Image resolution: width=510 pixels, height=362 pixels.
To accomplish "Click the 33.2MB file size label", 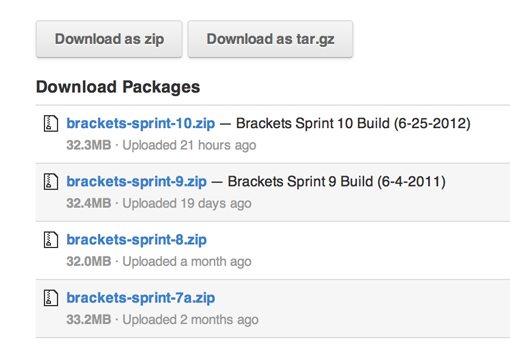I will point(89,320).
